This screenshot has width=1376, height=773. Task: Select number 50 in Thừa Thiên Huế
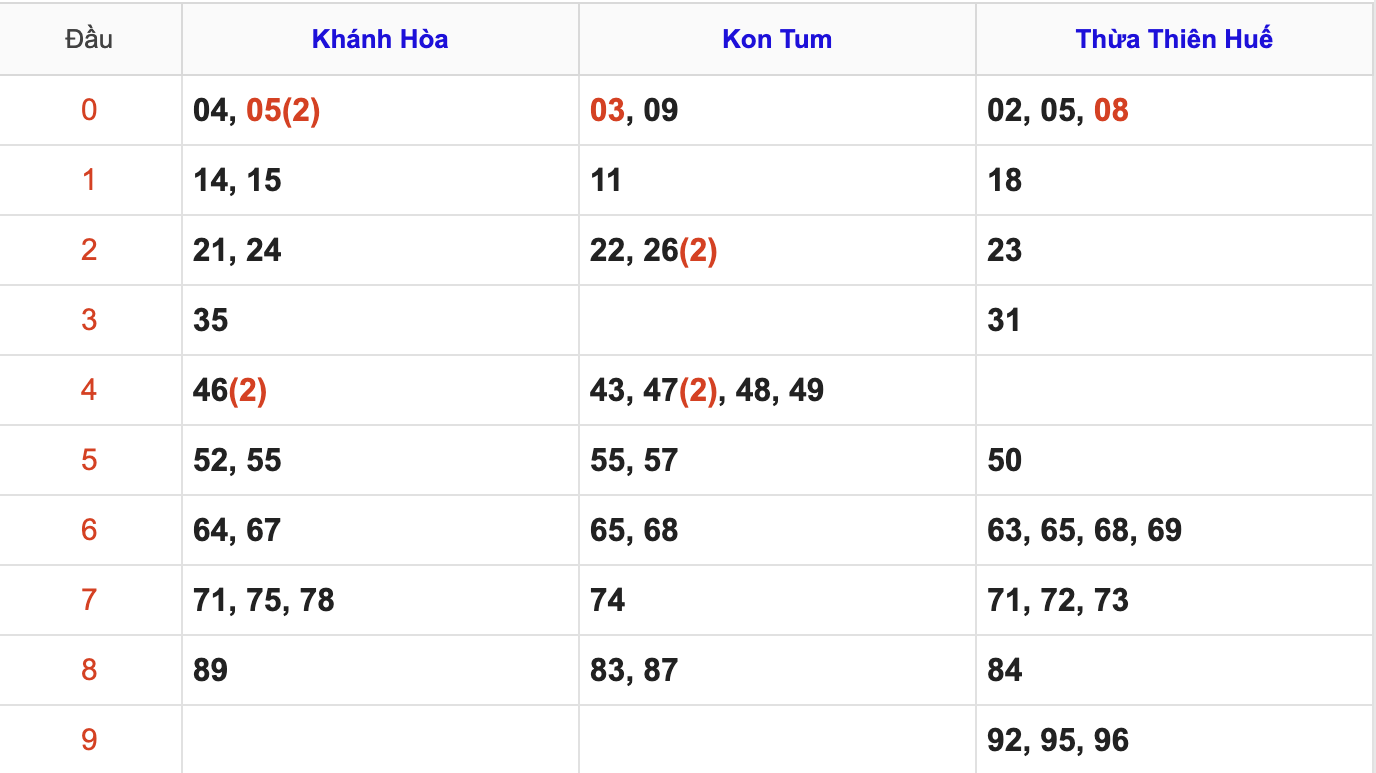[1004, 460]
